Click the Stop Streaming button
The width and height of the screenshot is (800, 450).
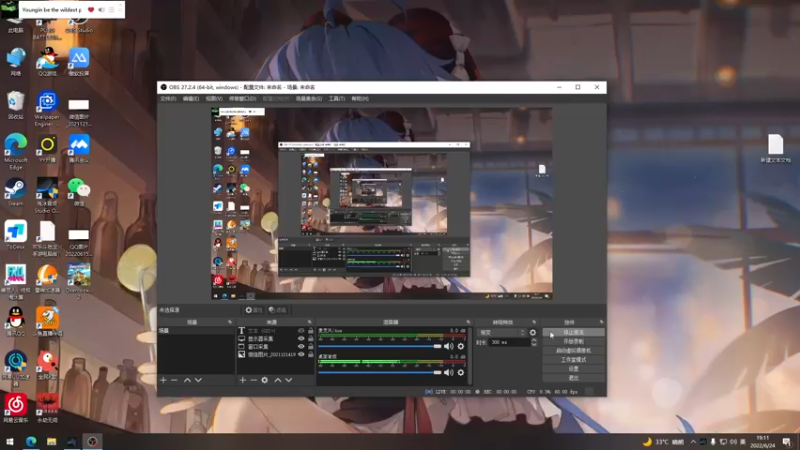point(573,332)
